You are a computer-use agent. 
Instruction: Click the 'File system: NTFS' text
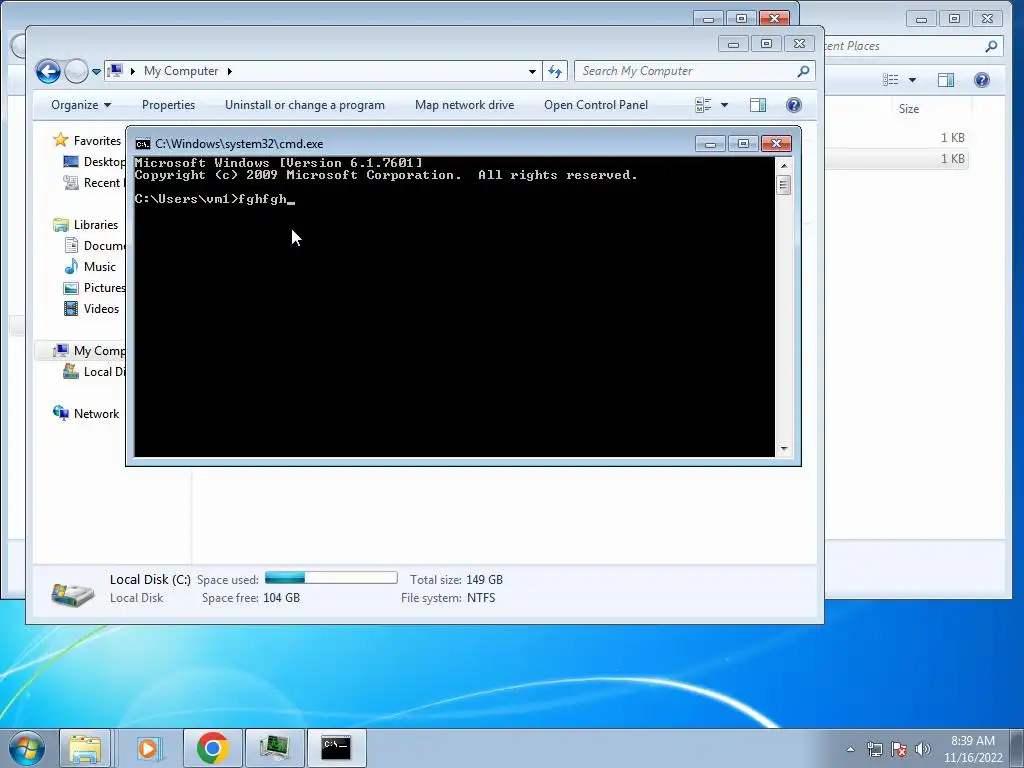pyautogui.click(x=448, y=598)
